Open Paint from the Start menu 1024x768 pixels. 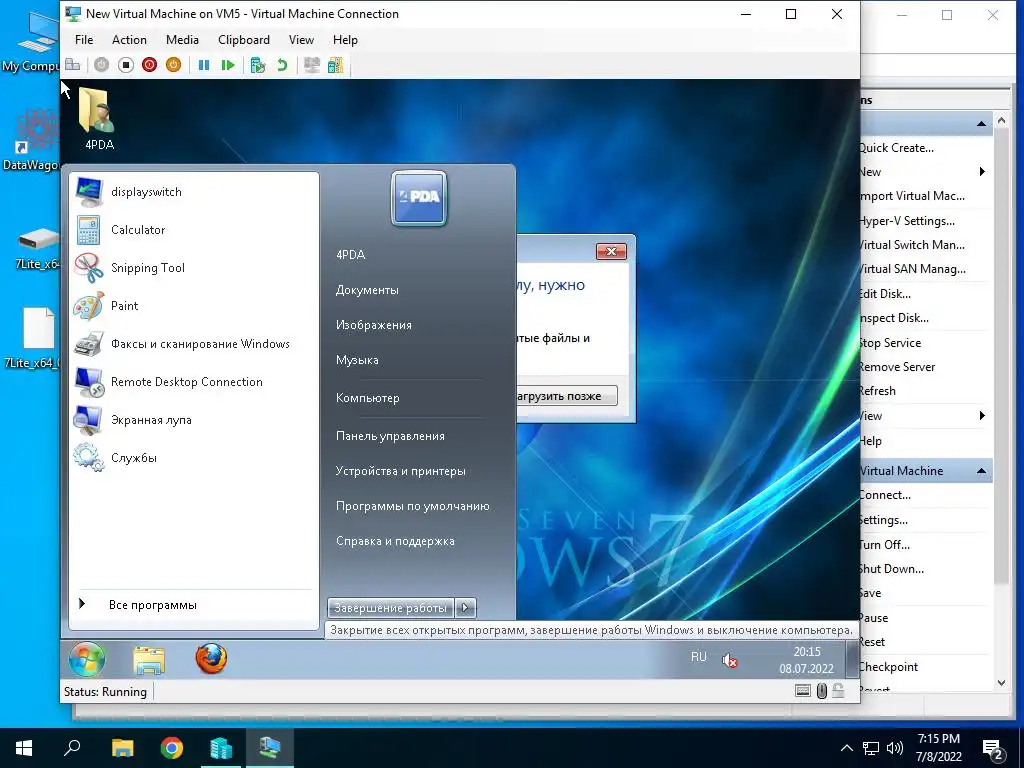coord(195,306)
